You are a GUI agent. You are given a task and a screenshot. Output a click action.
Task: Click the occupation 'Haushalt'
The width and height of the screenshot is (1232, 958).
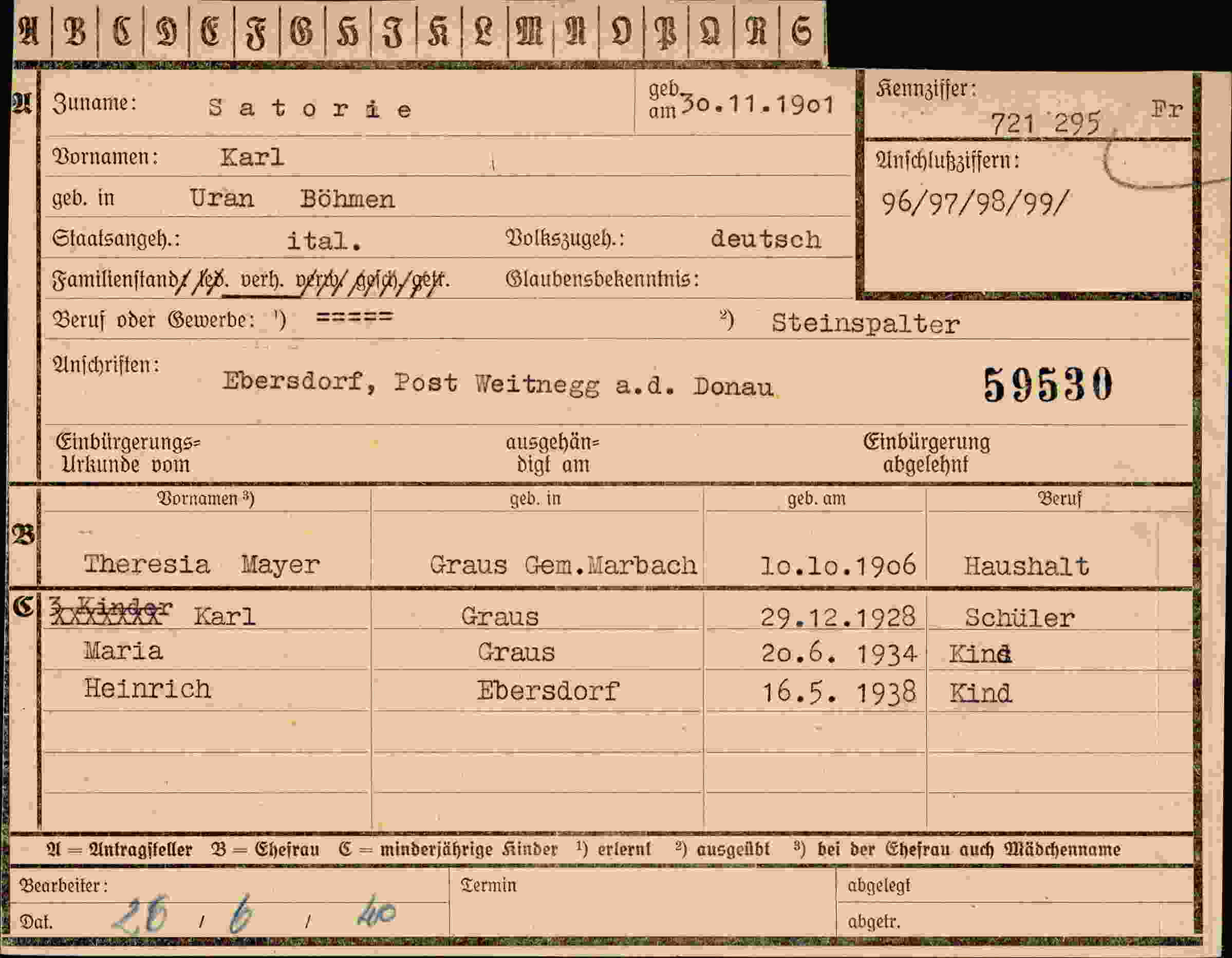[x=1026, y=566]
